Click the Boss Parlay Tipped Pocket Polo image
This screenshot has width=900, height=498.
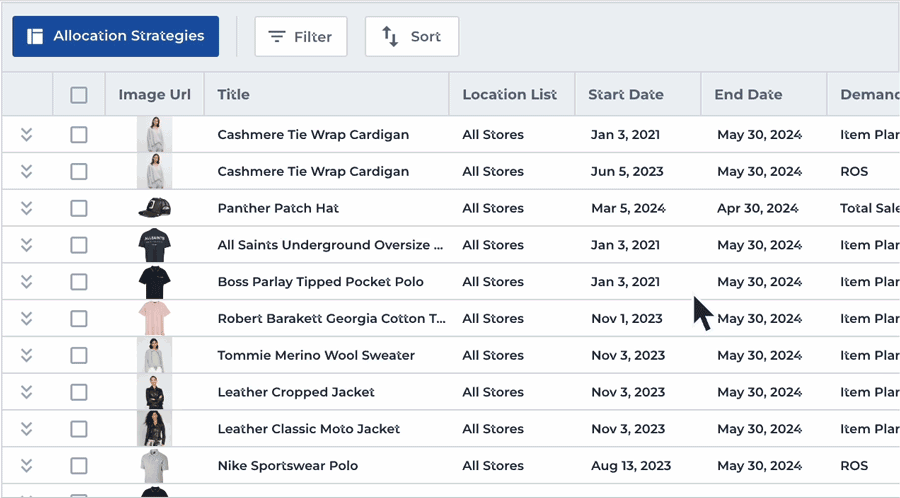tap(154, 282)
